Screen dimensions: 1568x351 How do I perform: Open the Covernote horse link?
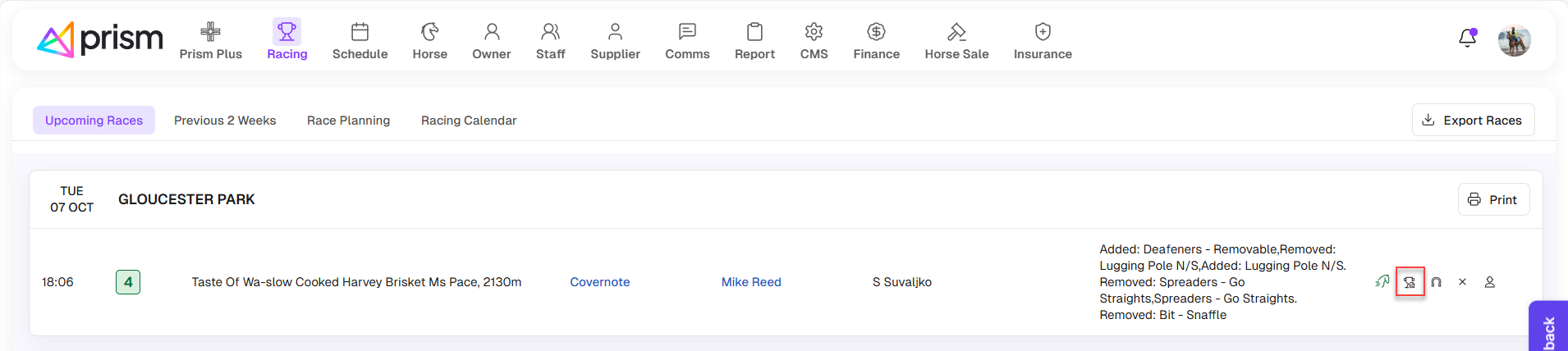599,282
